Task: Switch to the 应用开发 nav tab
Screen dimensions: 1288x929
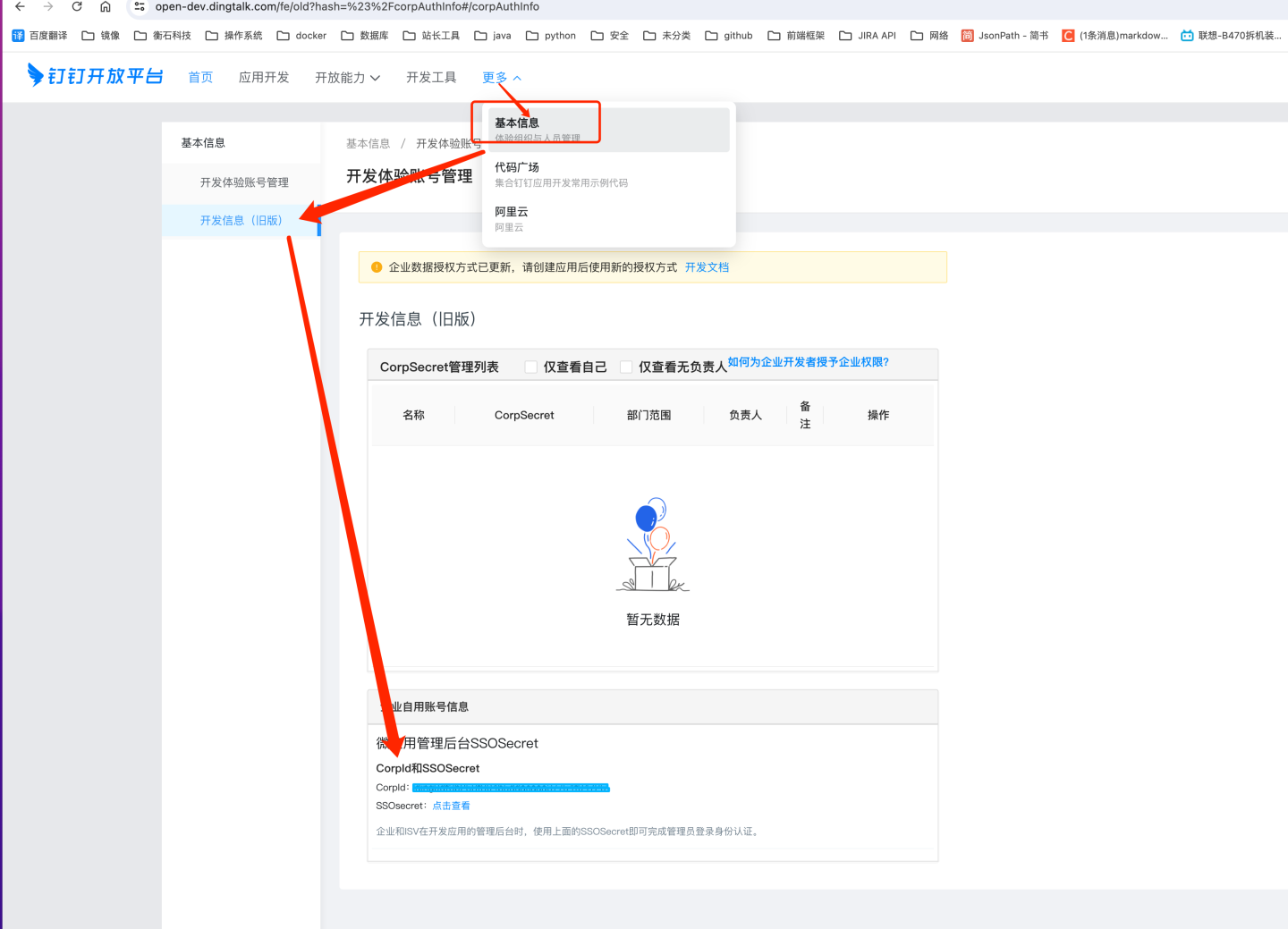Action: pos(264,78)
